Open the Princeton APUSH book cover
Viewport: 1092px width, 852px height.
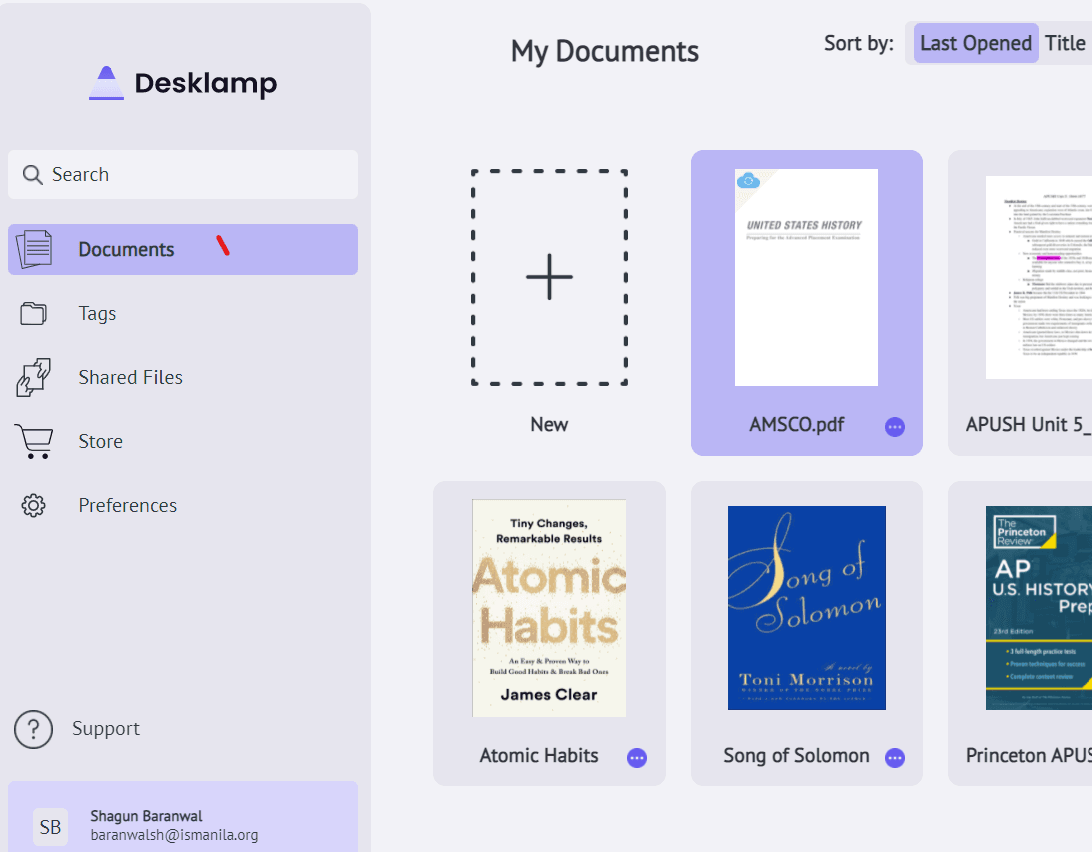(x=1038, y=608)
